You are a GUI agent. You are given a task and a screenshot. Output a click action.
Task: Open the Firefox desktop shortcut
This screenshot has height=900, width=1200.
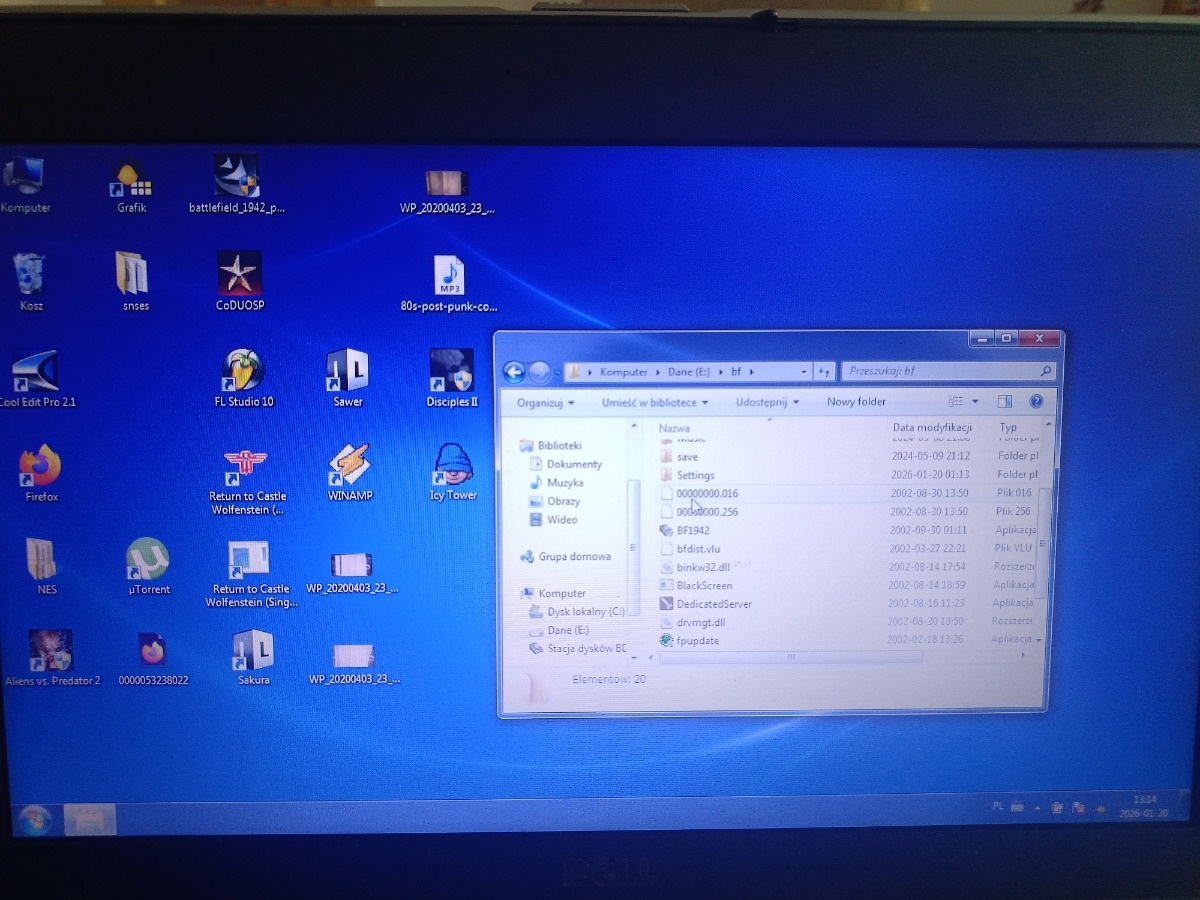coord(41,467)
